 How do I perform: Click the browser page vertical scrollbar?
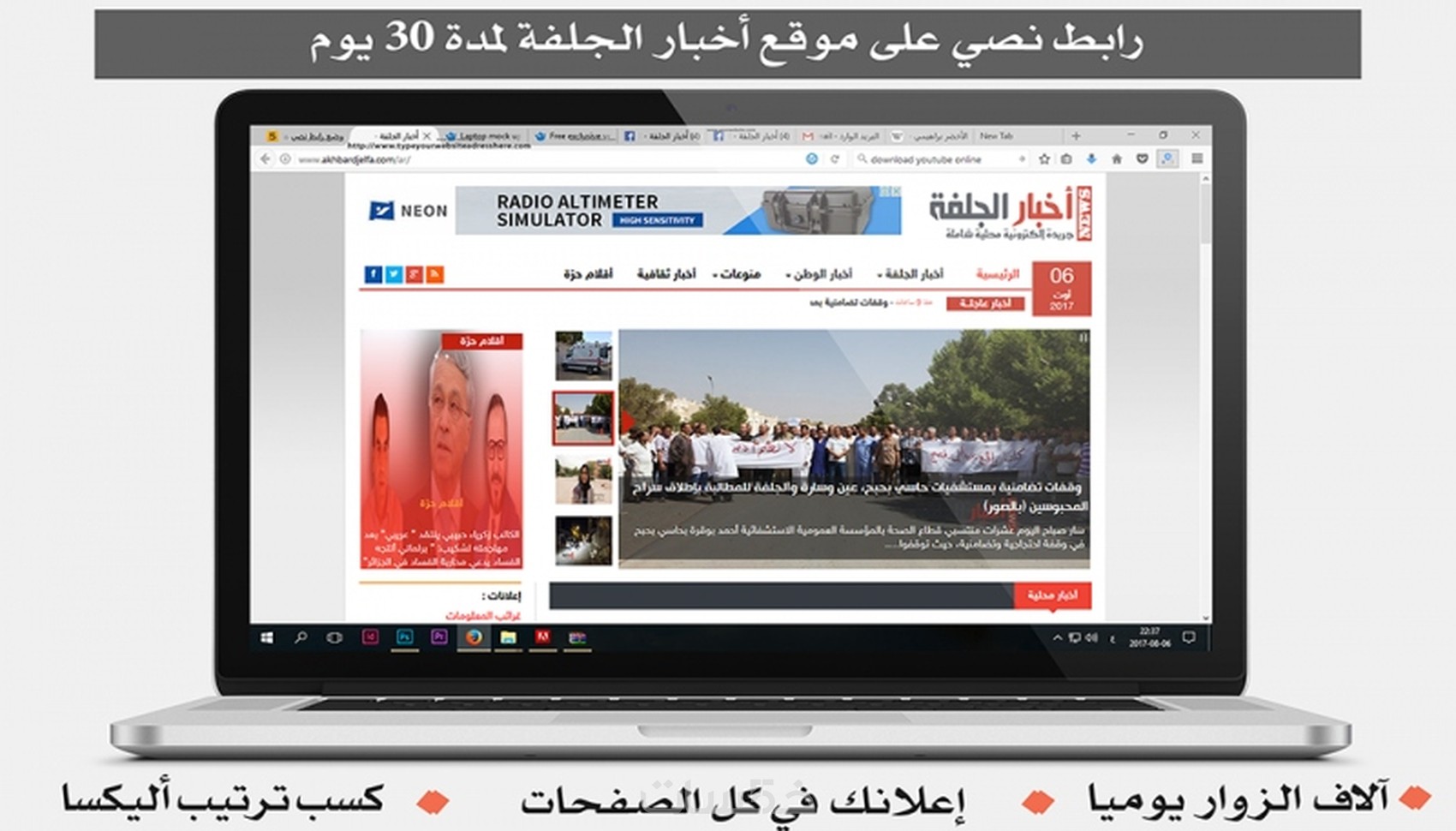tap(1206, 398)
